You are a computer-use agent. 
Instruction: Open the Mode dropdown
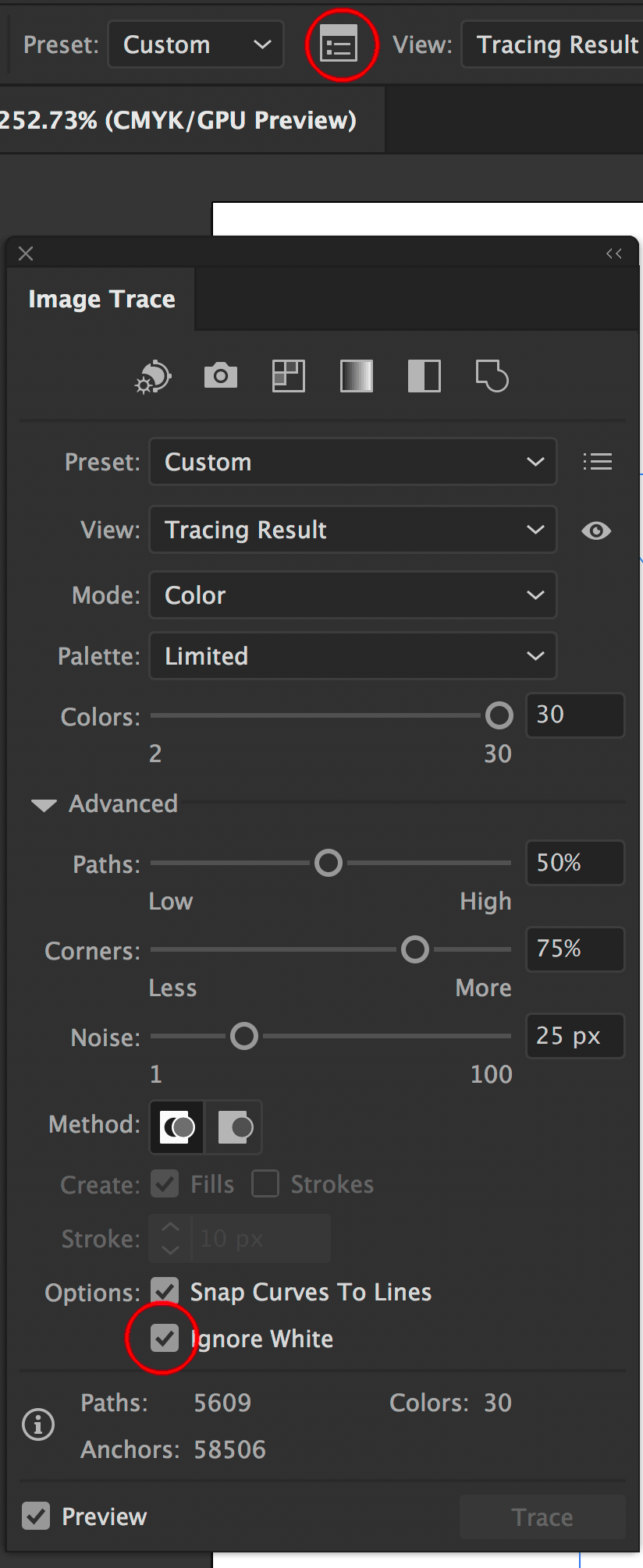coord(353,595)
